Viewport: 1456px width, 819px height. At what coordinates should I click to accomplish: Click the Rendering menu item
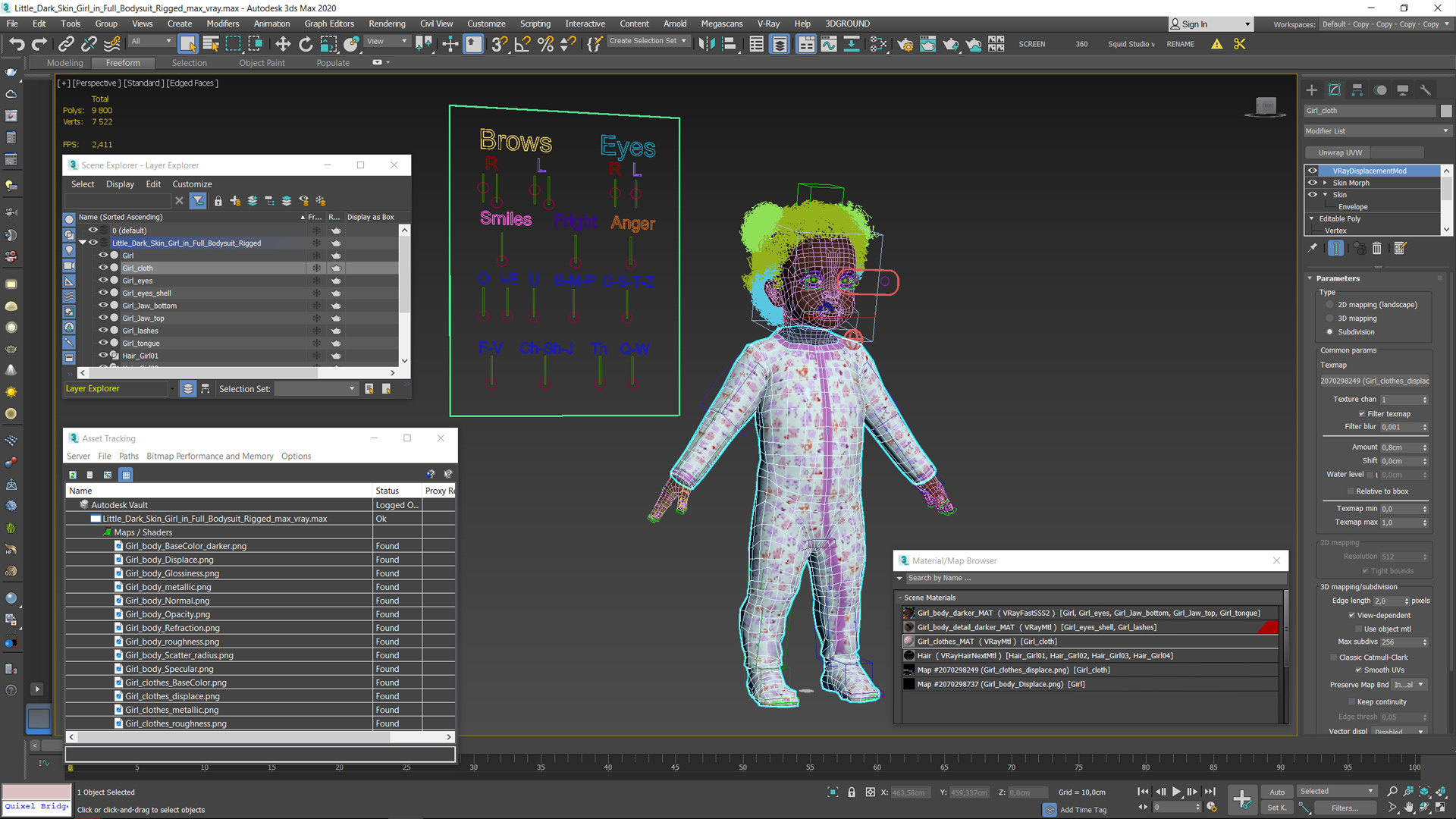tap(390, 23)
